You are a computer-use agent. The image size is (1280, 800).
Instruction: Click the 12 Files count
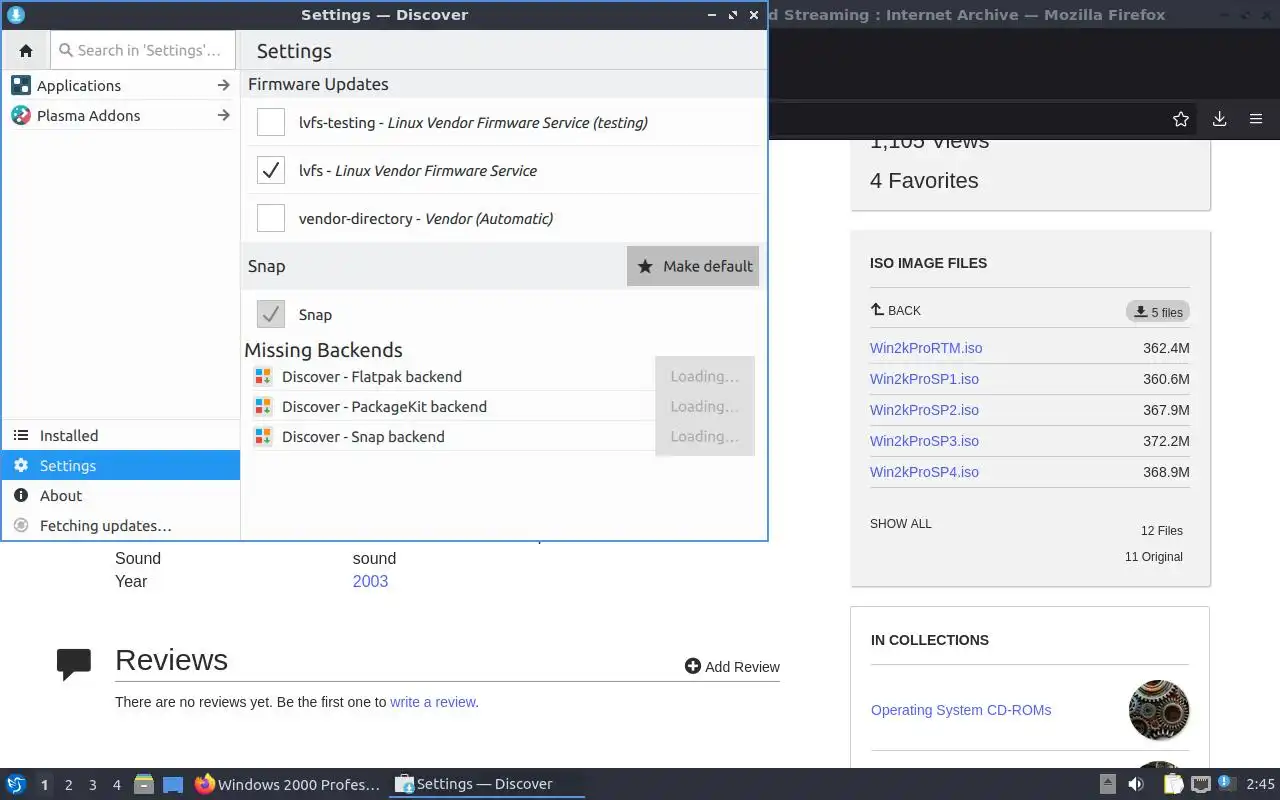pos(1162,531)
